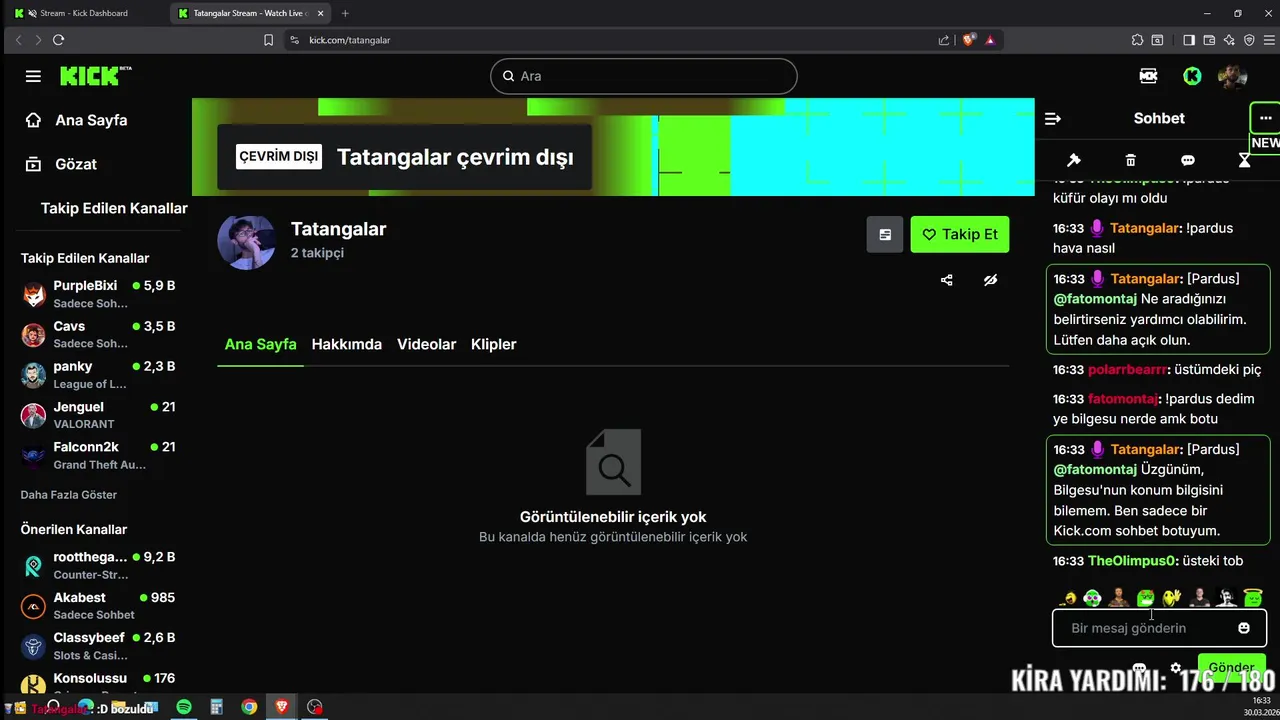Click the Gözat browse icon
The image size is (1280, 720).
pyautogui.click(x=33, y=164)
